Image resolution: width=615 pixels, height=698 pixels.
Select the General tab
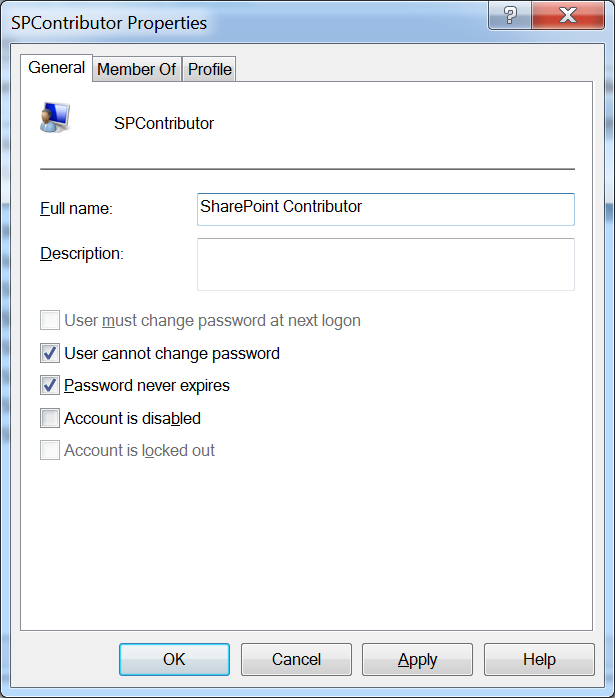(x=57, y=67)
